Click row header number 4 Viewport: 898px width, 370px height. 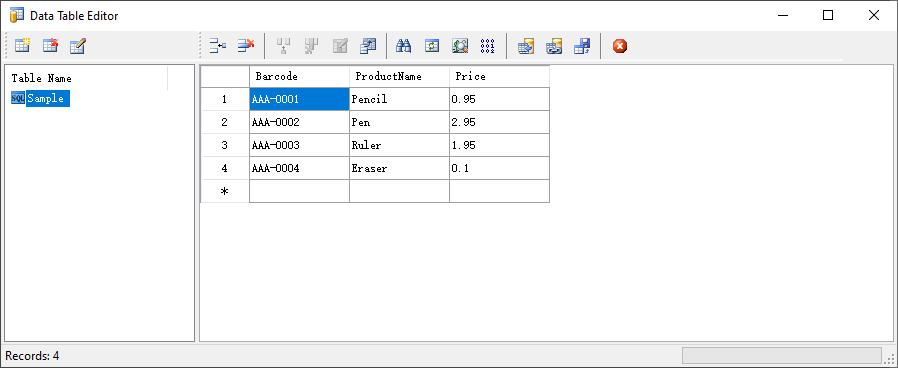coord(225,168)
